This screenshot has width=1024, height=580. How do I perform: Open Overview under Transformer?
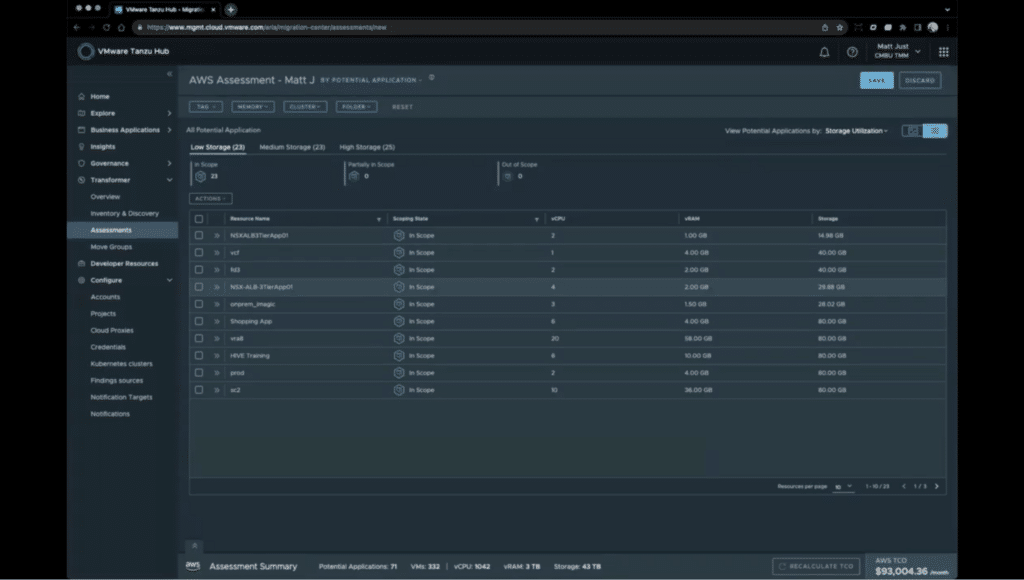click(105, 197)
